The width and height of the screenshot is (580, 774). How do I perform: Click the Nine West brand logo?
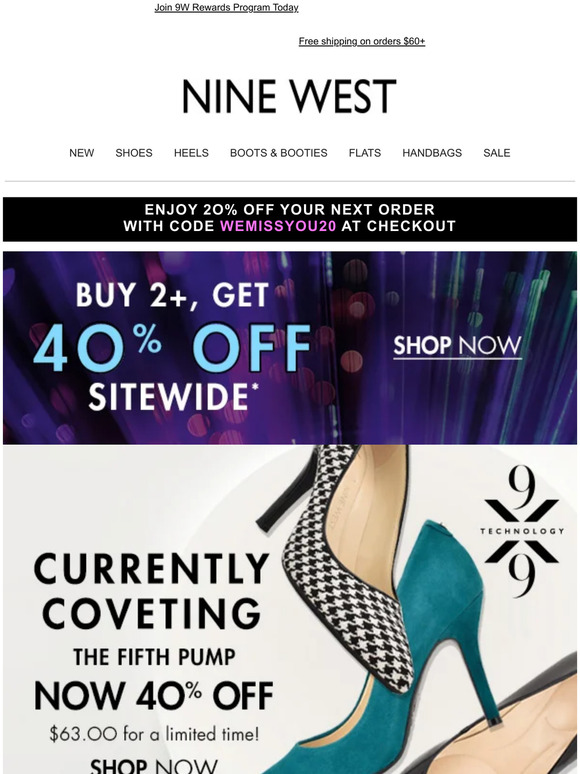(289, 96)
